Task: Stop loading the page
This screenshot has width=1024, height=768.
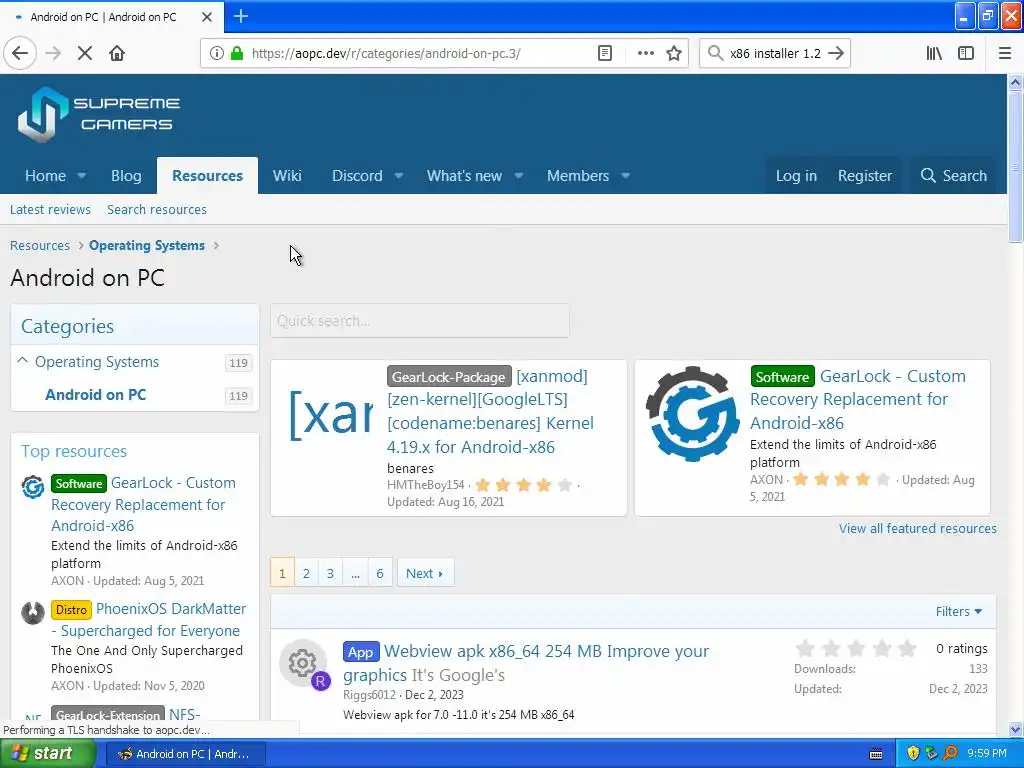Action: (x=85, y=54)
